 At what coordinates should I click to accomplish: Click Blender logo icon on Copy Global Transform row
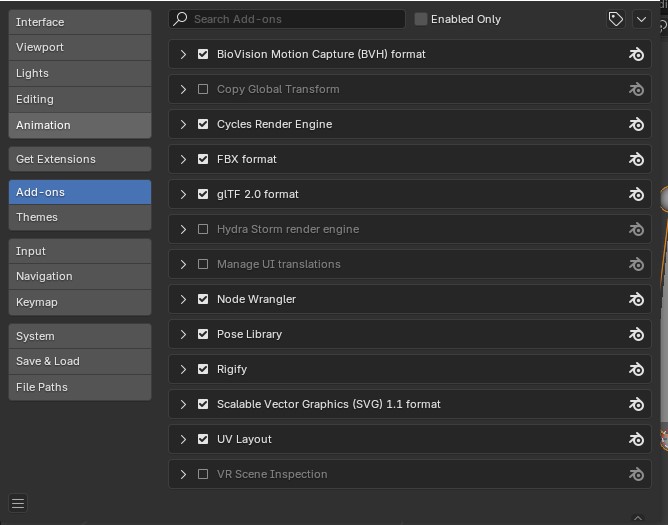[636, 89]
